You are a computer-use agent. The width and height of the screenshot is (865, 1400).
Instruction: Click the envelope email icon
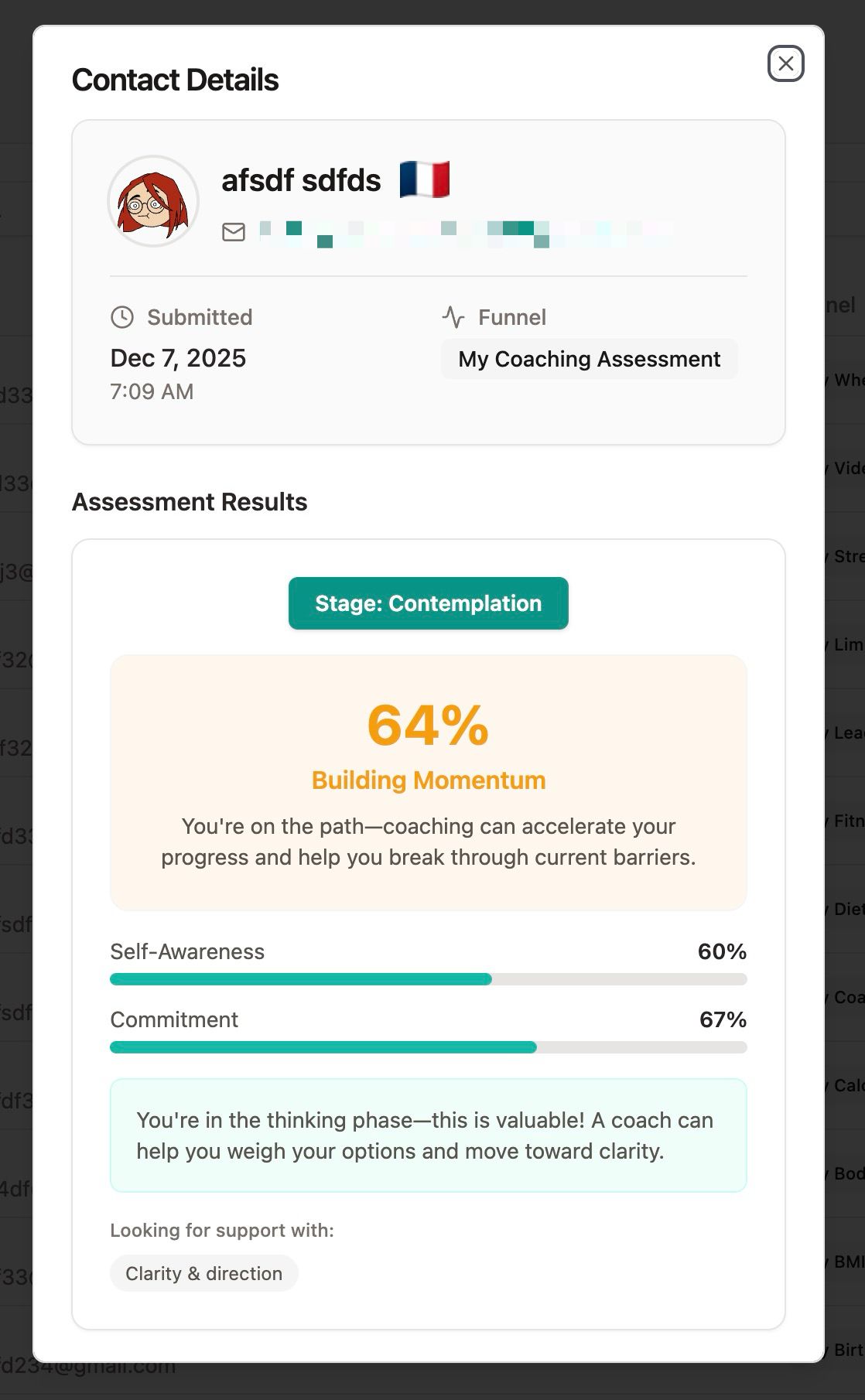tap(234, 232)
